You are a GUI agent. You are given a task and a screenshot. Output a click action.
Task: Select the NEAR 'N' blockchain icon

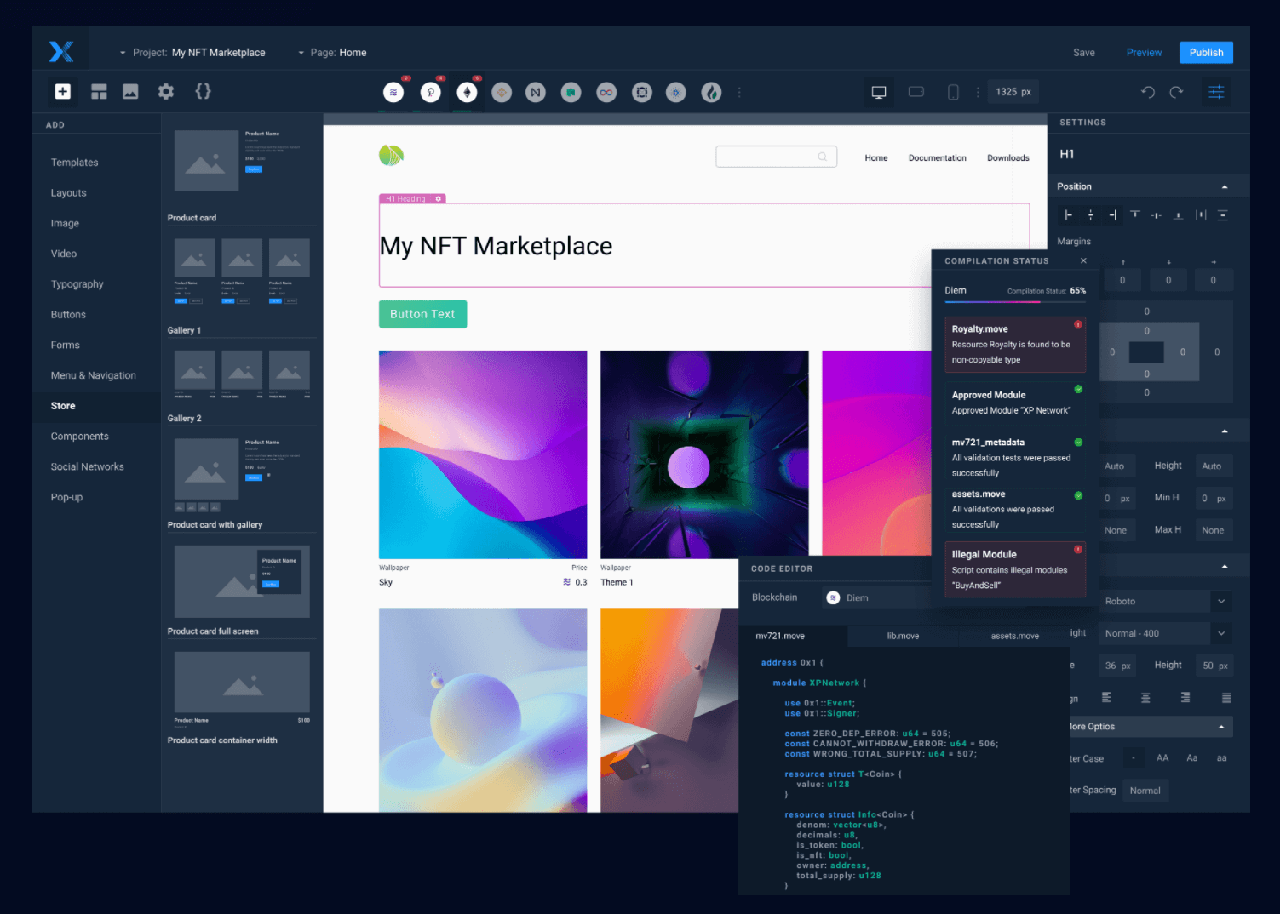[x=537, y=92]
